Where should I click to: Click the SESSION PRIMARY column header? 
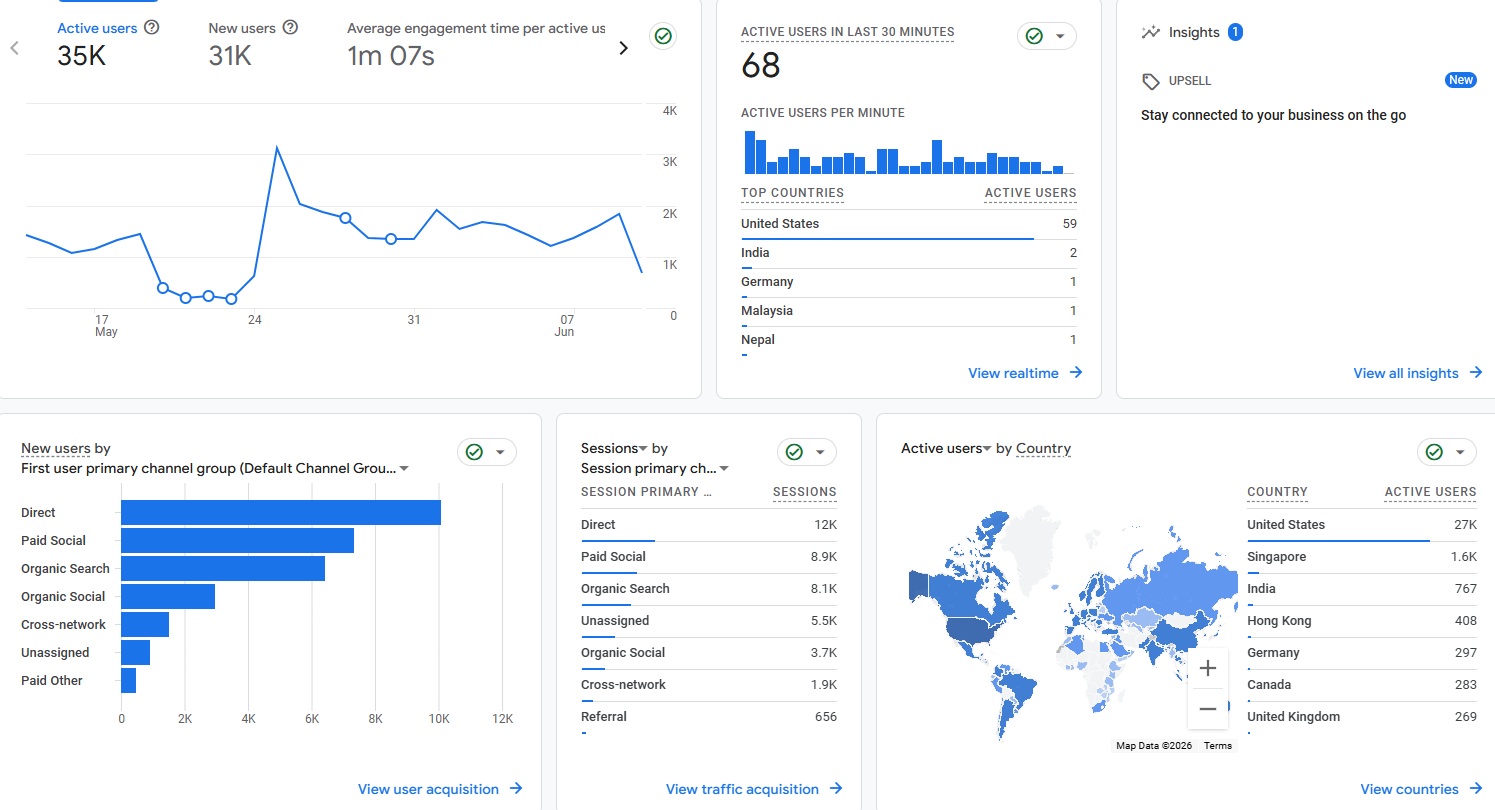tap(646, 492)
